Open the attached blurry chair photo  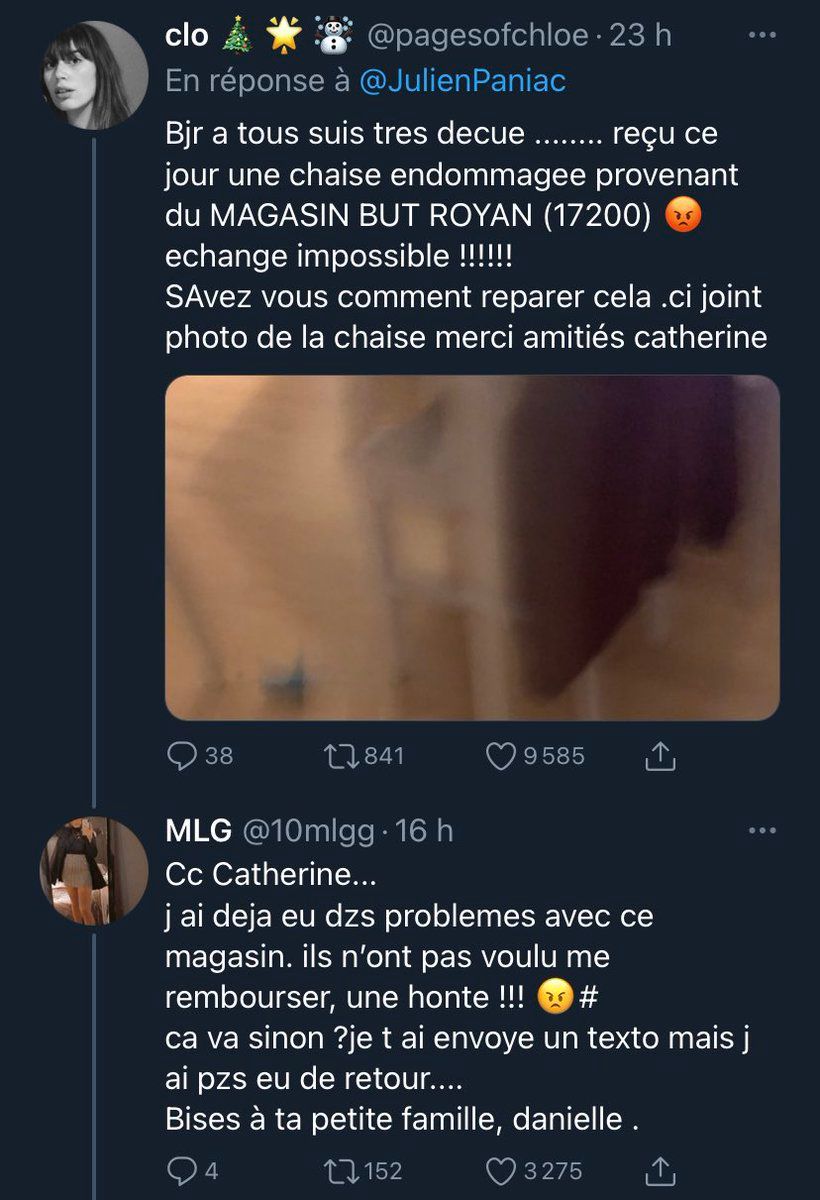pyautogui.click(x=472, y=548)
